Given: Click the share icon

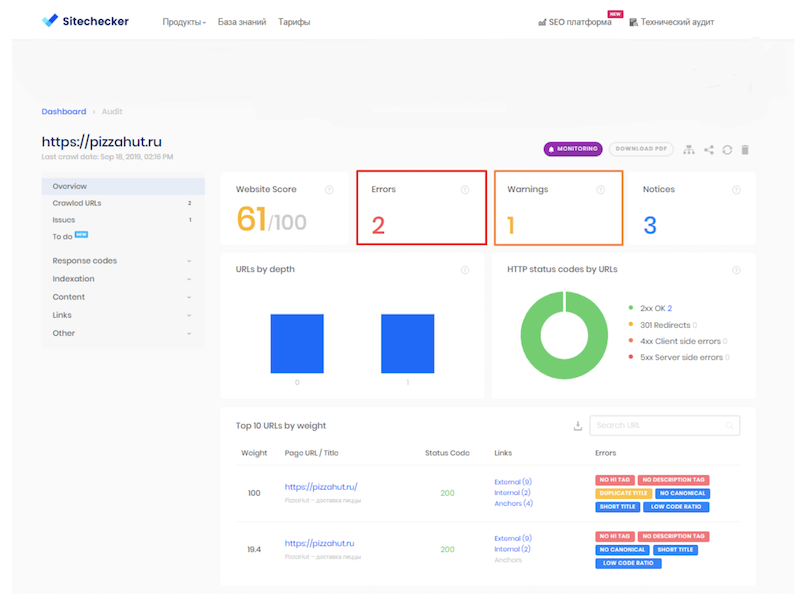Looking at the screenshot, I should 709,149.
